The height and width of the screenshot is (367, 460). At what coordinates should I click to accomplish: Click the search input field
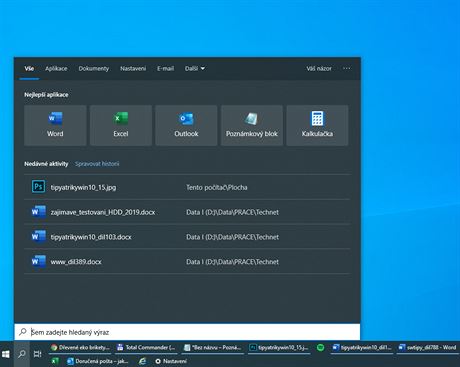pyautogui.click(x=187, y=332)
